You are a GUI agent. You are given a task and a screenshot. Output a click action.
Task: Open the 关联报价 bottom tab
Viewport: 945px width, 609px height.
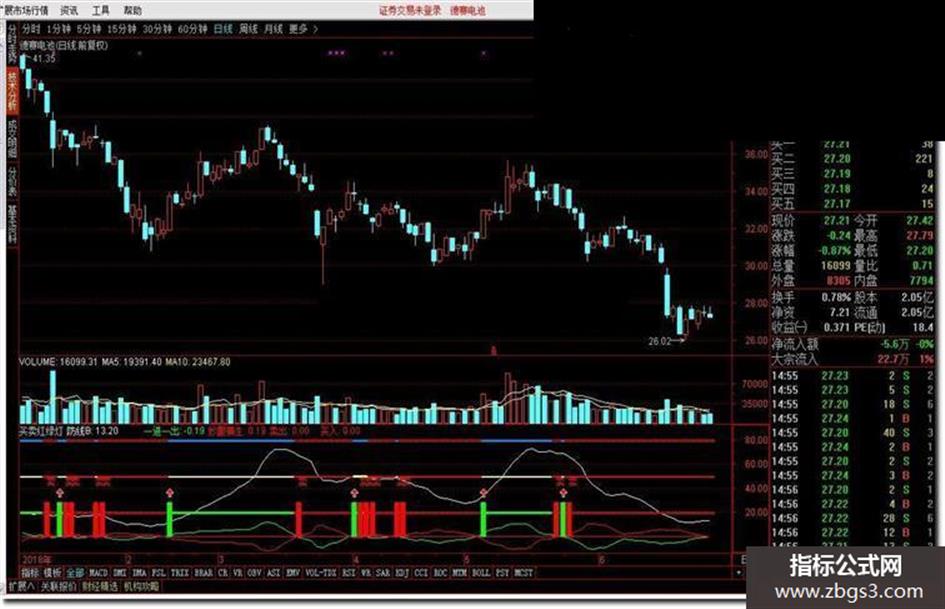58,586
